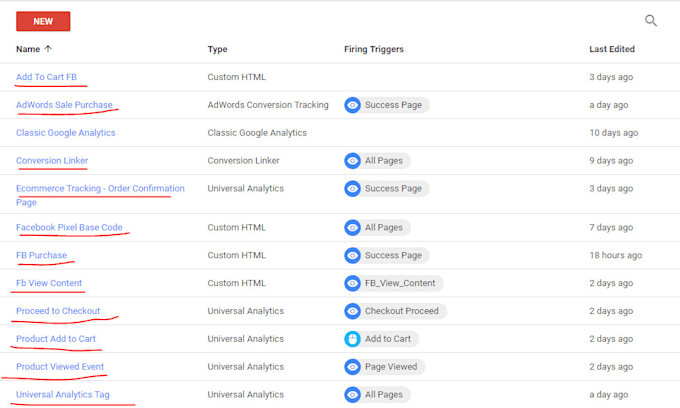680x408 pixels.
Task: Click eye icon of Facebook Pixel All Pages trigger
Action: click(352, 228)
